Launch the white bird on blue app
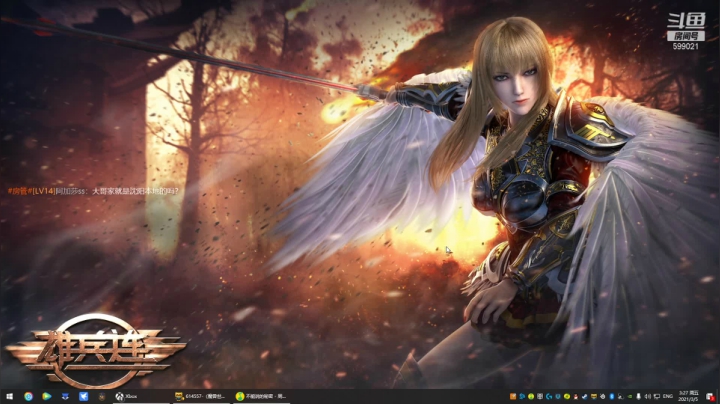Image resolution: width=720 pixels, height=404 pixels. [x=83, y=396]
